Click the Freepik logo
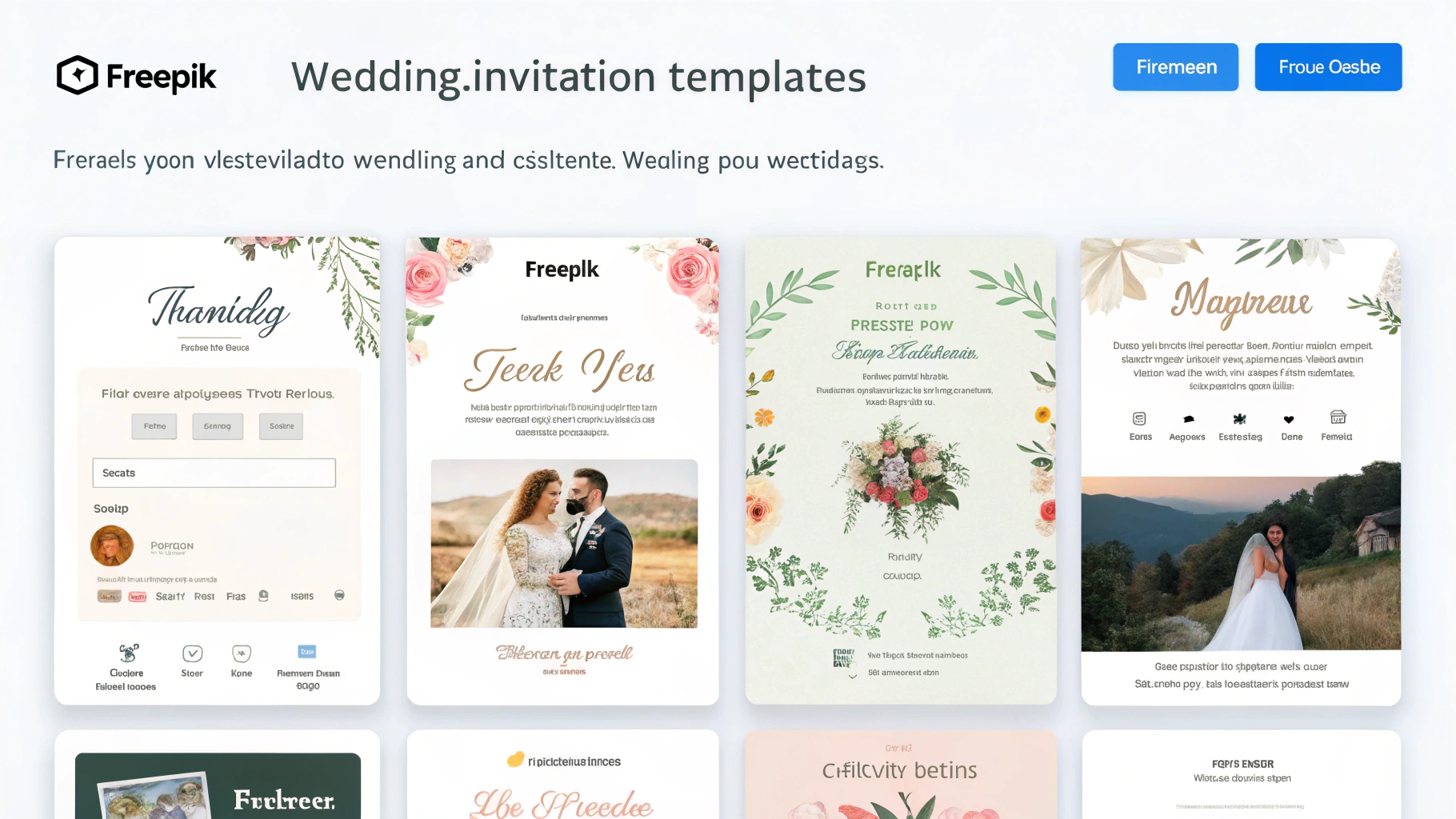This screenshot has width=1456, height=819. 136,76
